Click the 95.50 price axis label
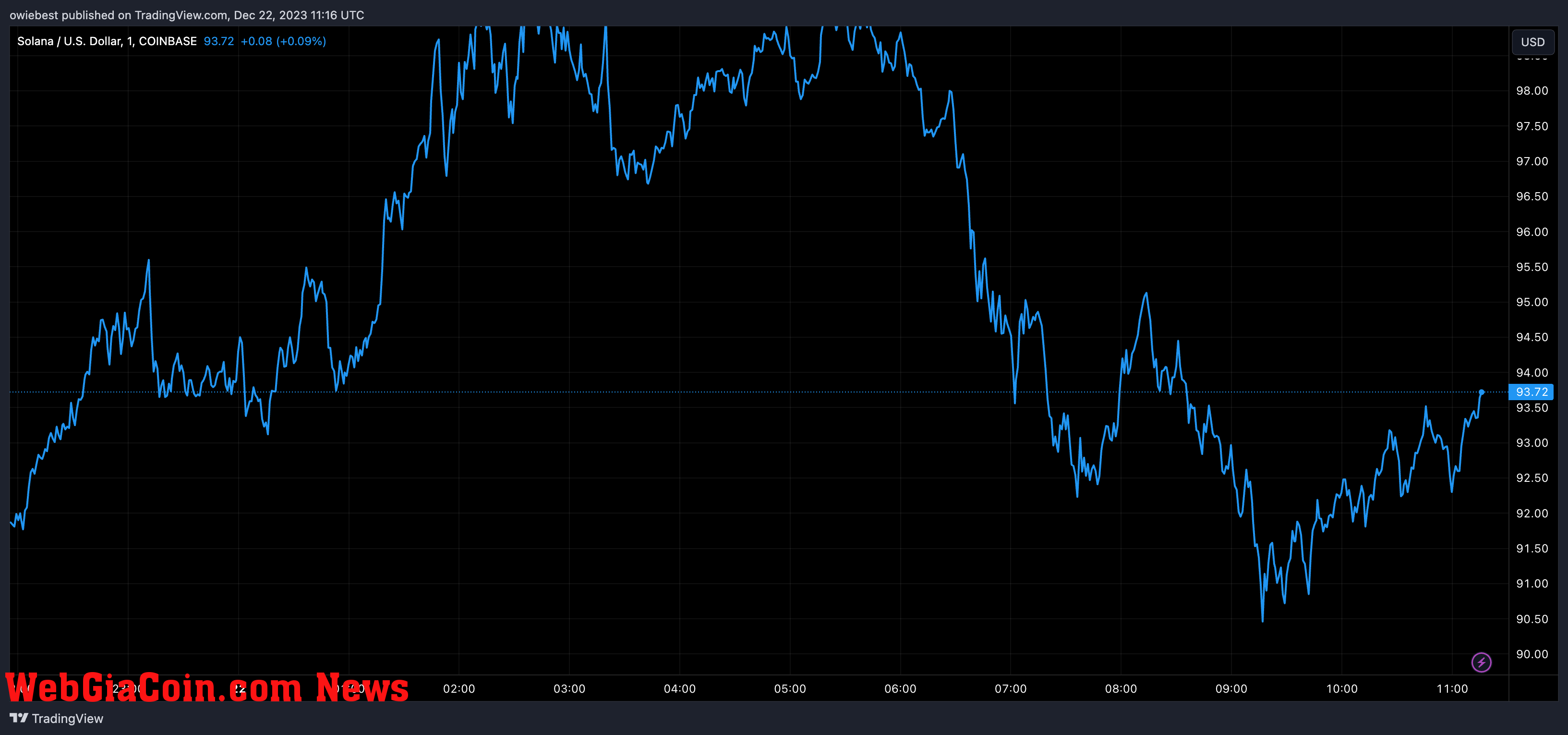 (x=1532, y=267)
